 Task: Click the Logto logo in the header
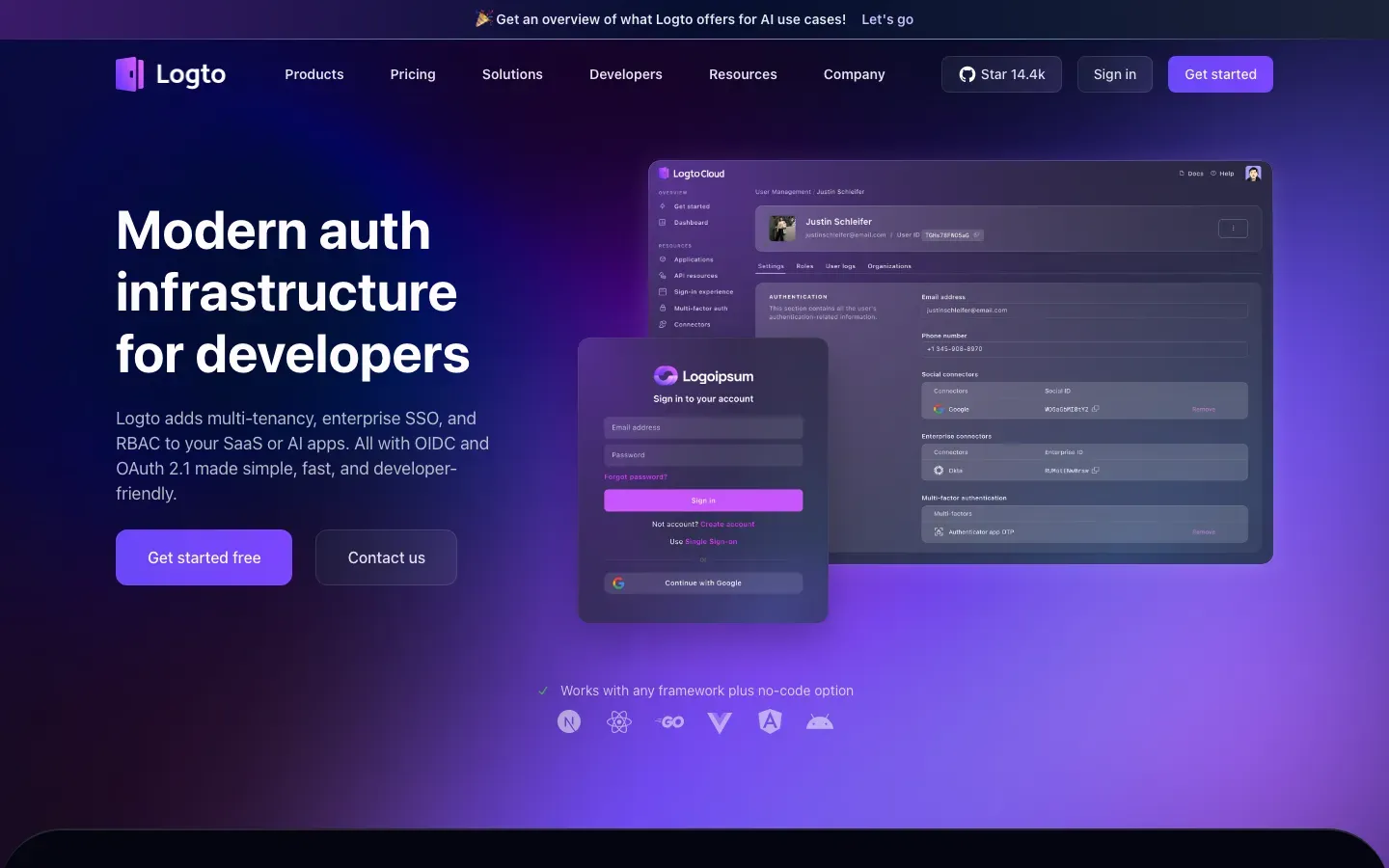click(x=171, y=74)
